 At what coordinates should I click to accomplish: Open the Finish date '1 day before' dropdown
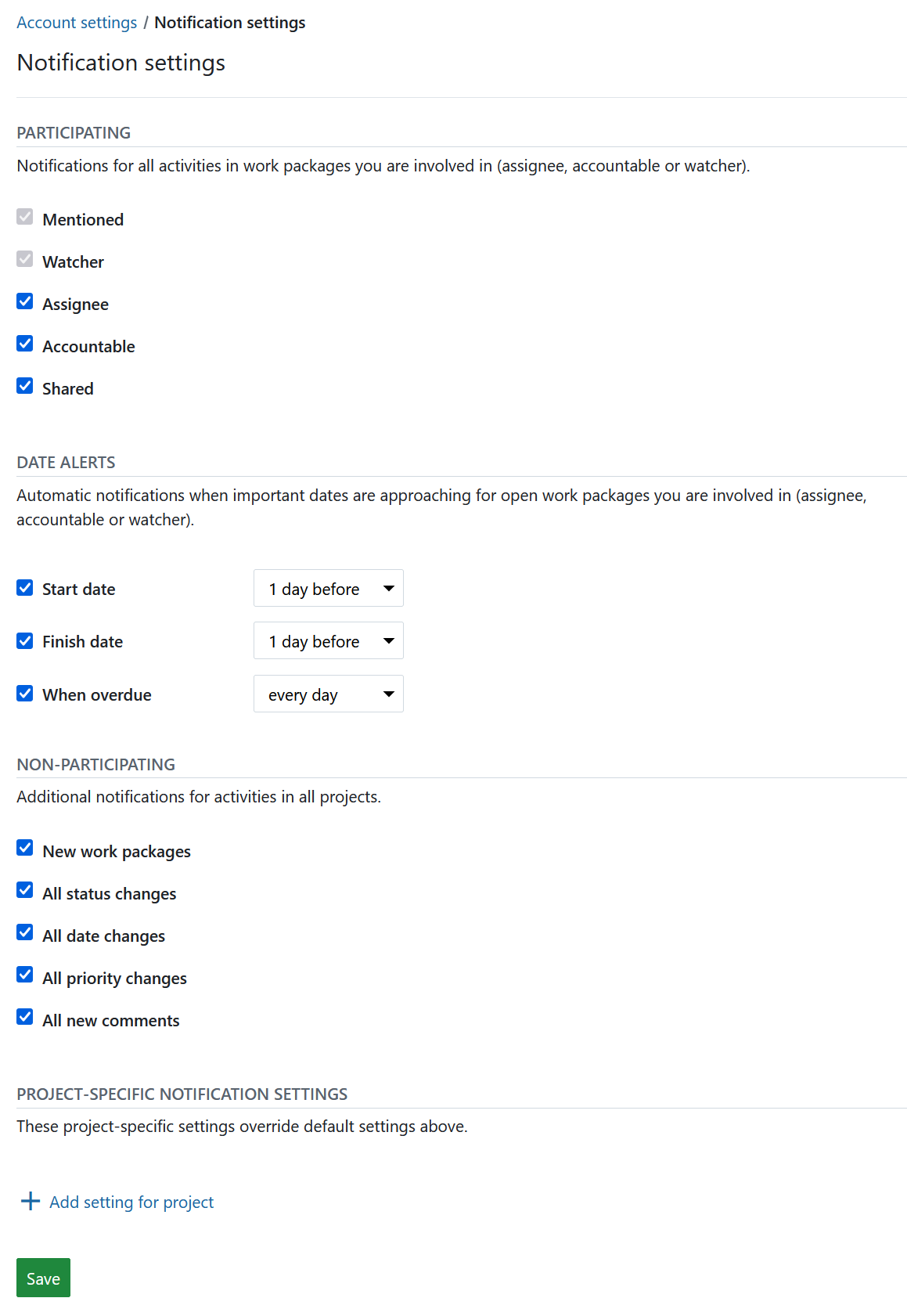tap(328, 640)
